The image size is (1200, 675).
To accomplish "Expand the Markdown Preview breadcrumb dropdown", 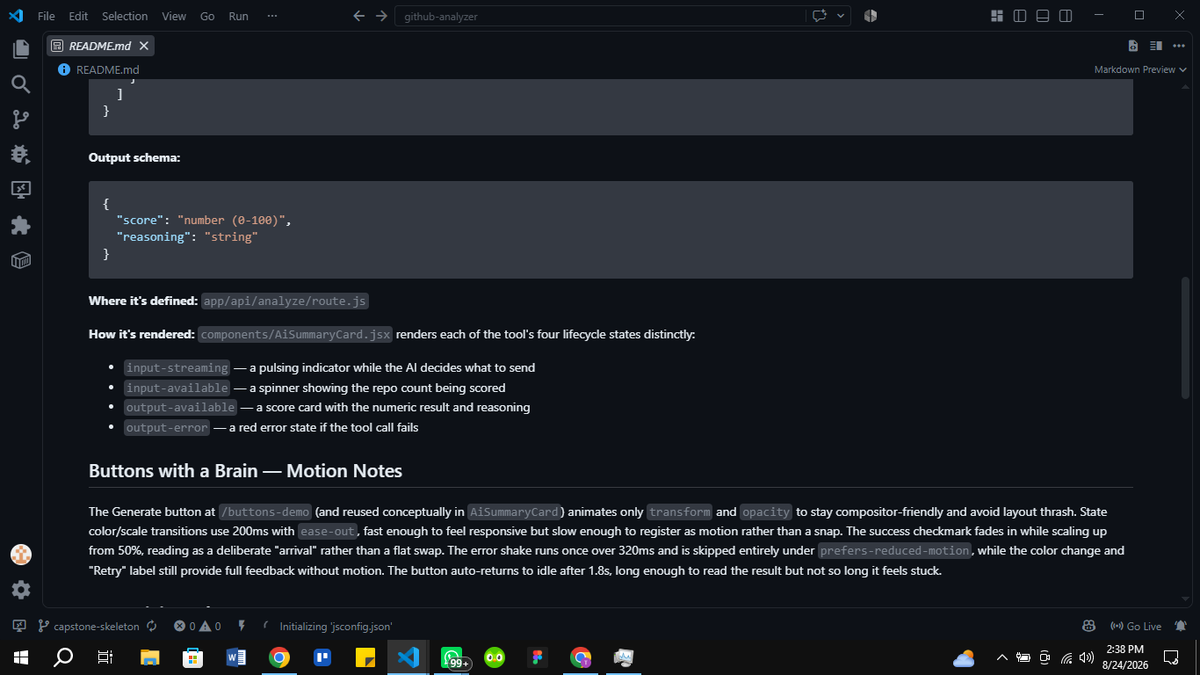I will pyautogui.click(x=1184, y=70).
